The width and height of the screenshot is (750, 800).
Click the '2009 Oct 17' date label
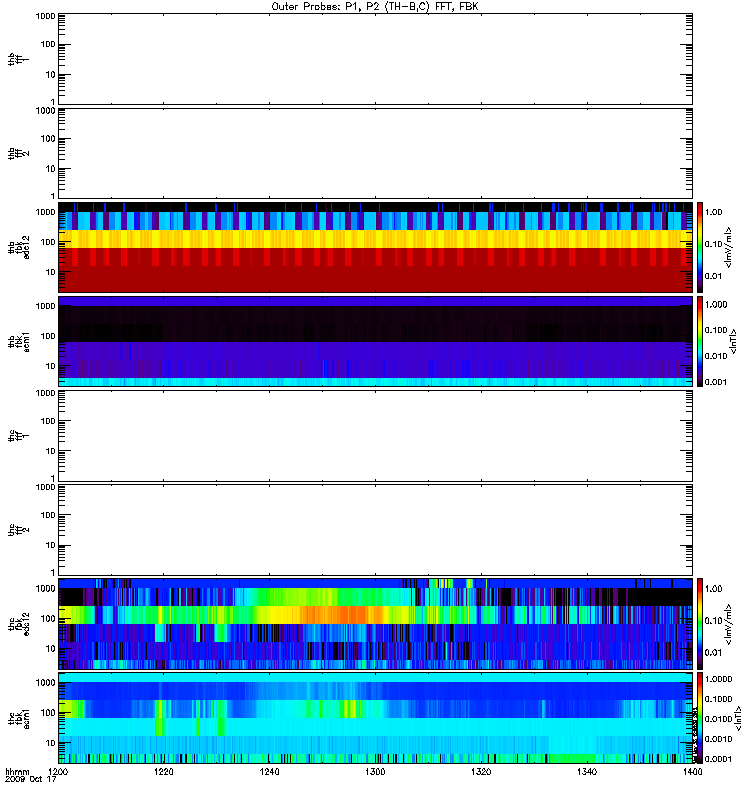pyautogui.click(x=30, y=779)
